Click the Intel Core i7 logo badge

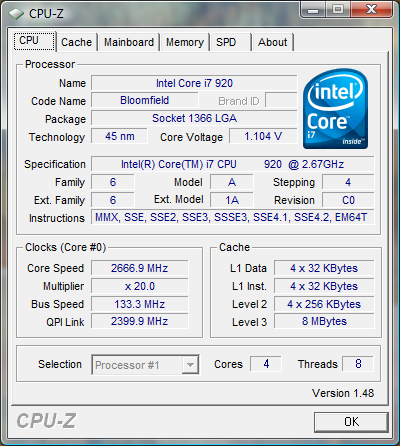[335, 109]
